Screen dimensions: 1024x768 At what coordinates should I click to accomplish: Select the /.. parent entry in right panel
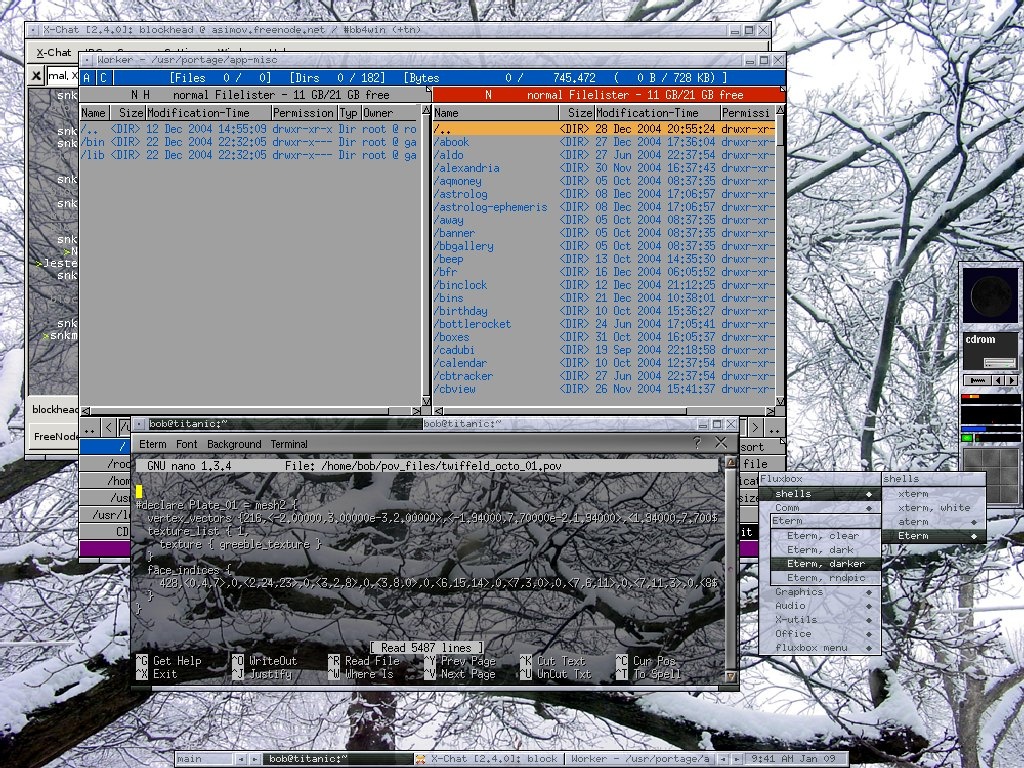[604, 129]
